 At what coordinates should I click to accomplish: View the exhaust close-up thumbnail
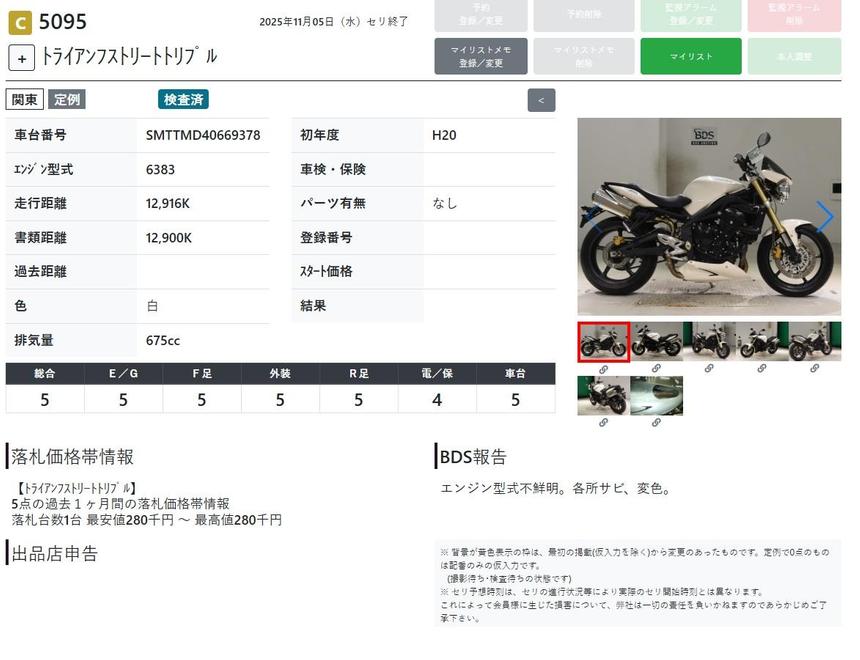coord(656,395)
